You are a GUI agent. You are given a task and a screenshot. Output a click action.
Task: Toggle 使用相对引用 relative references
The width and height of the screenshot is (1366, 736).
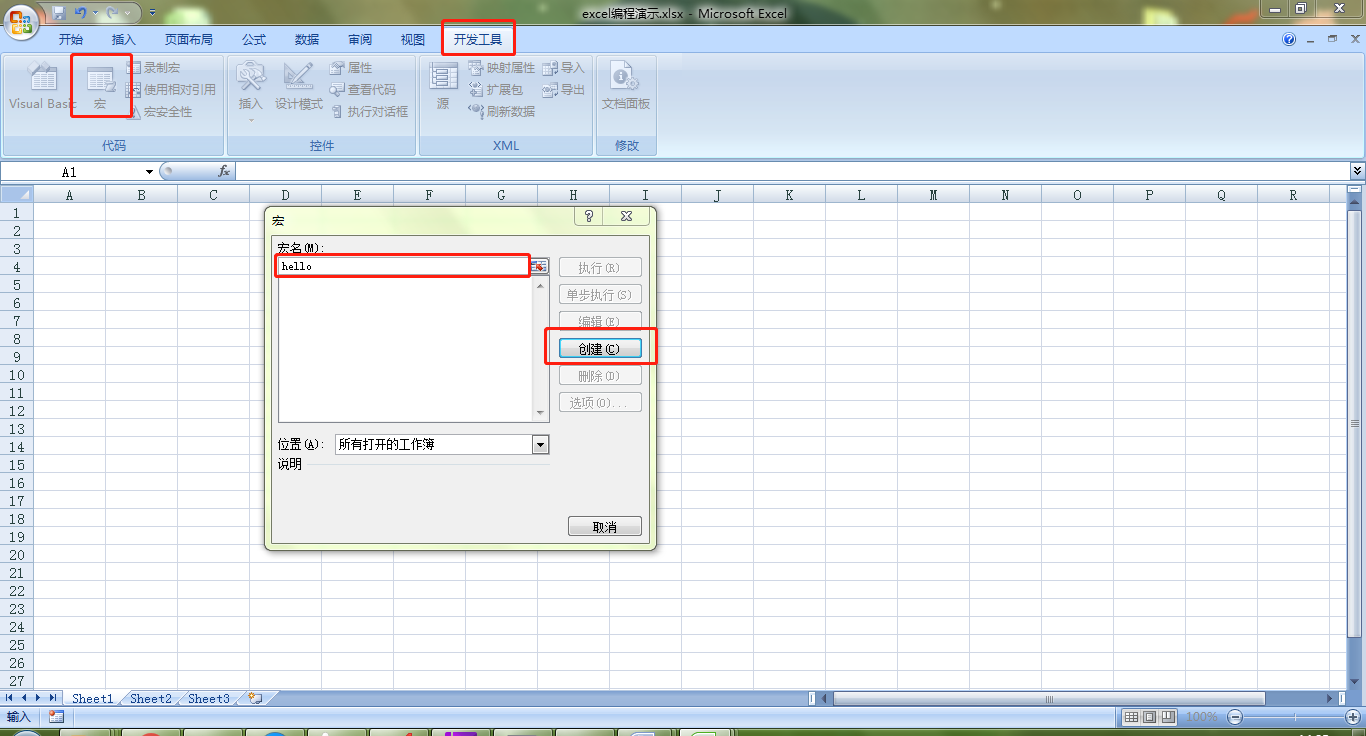171,90
